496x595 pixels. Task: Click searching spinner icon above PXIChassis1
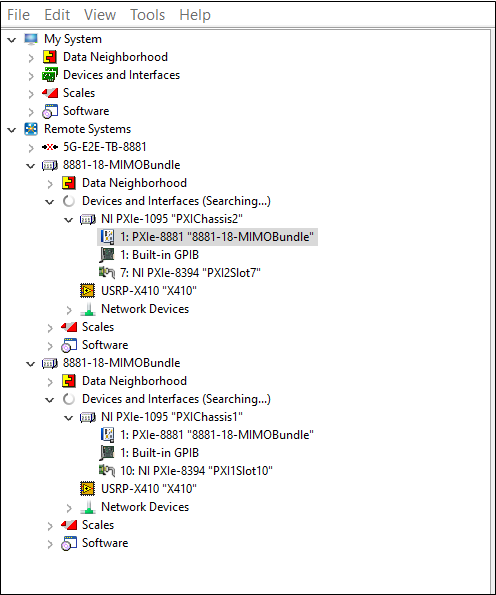[69, 399]
